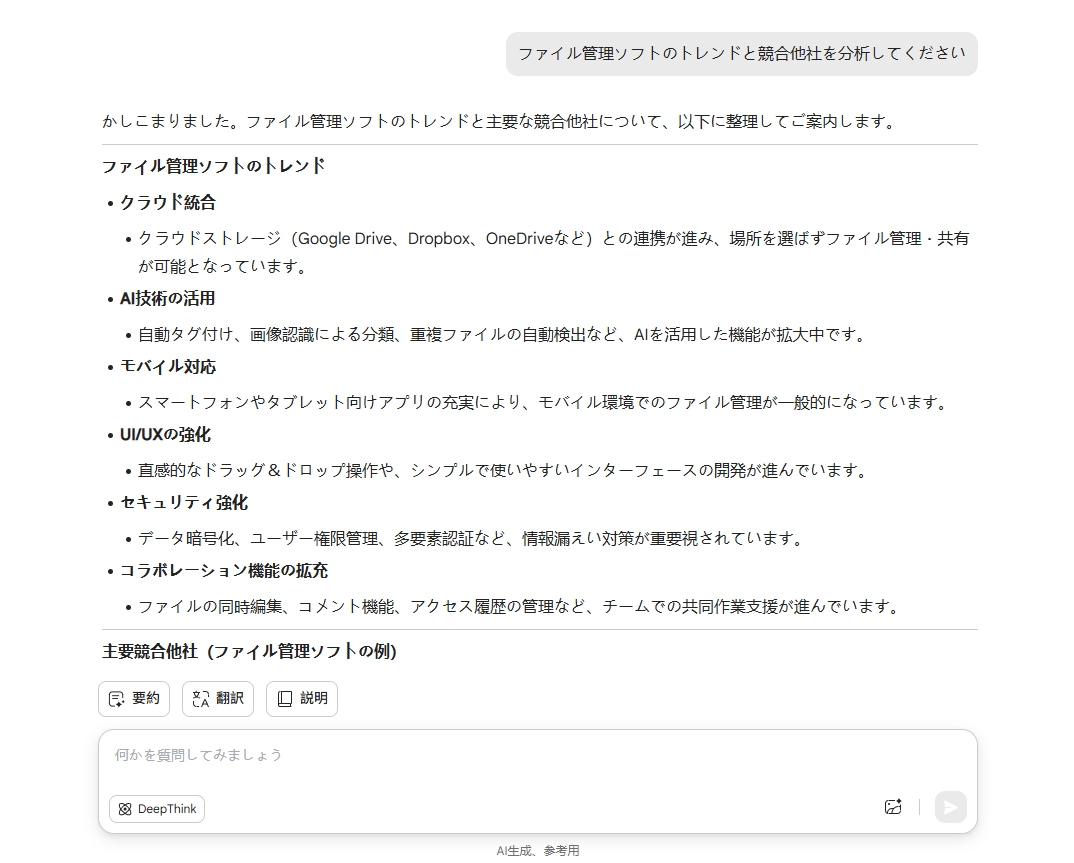Click the text mentioning Google Drive、Dropbox
This screenshot has width=1074, height=863.
tap(553, 252)
